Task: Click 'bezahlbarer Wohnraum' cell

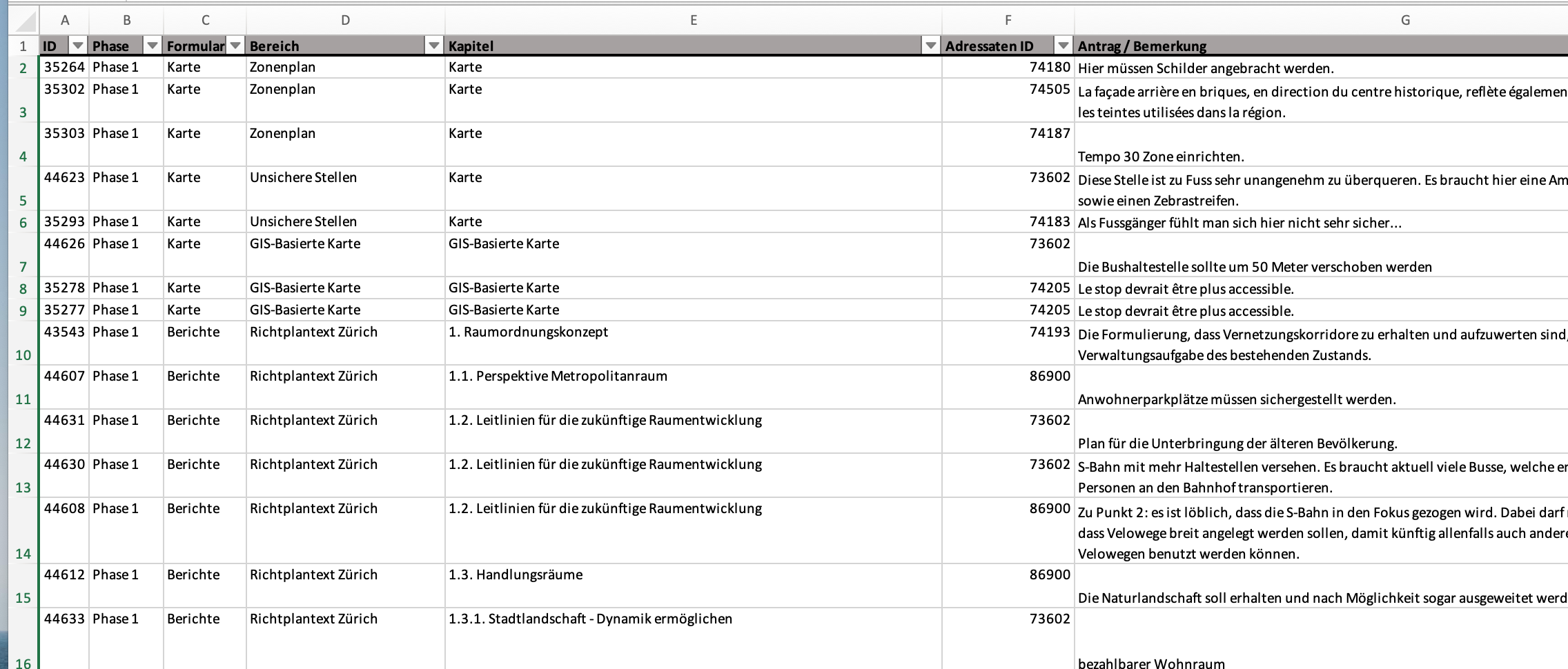Action: (x=1322, y=639)
